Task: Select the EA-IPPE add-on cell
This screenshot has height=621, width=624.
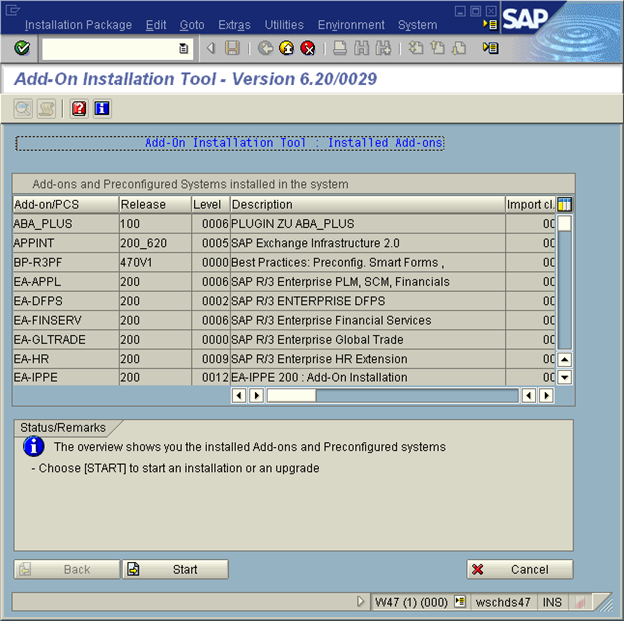Action: pyautogui.click(x=66, y=377)
